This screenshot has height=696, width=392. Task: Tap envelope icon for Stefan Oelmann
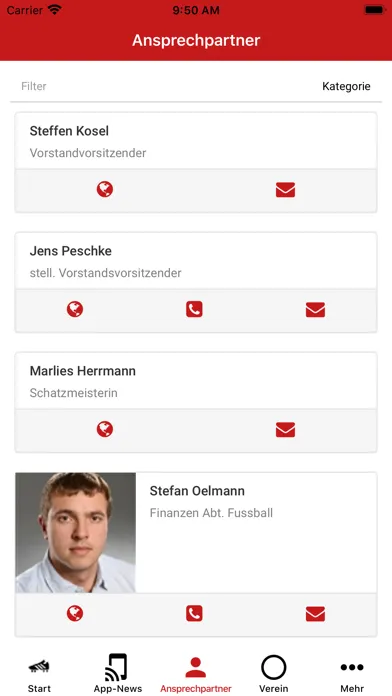click(315, 614)
